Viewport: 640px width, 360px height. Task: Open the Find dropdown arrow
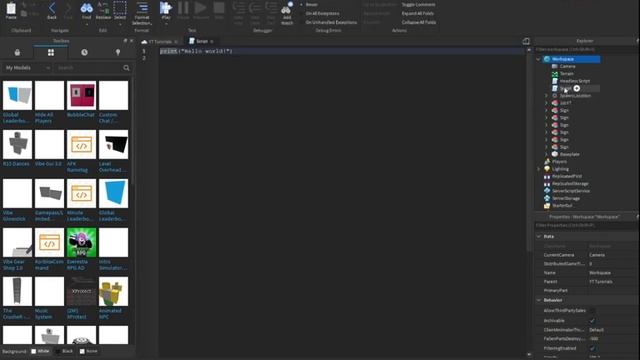pyautogui.click(x=87, y=24)
